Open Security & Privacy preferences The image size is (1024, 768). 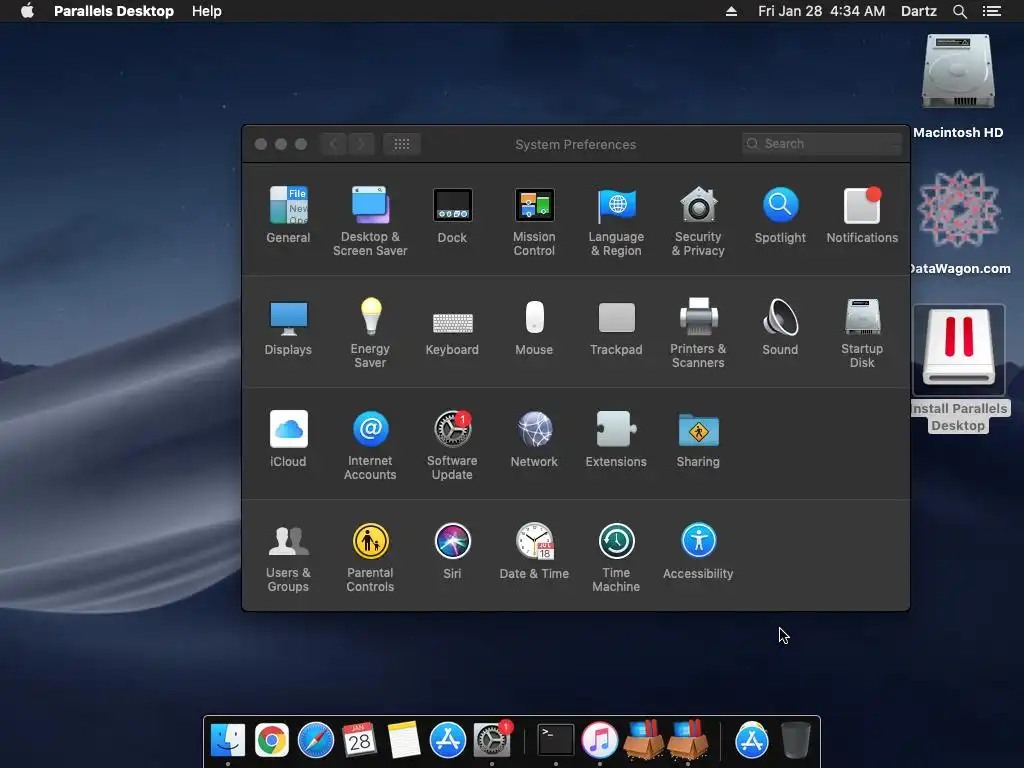(698, 221)
